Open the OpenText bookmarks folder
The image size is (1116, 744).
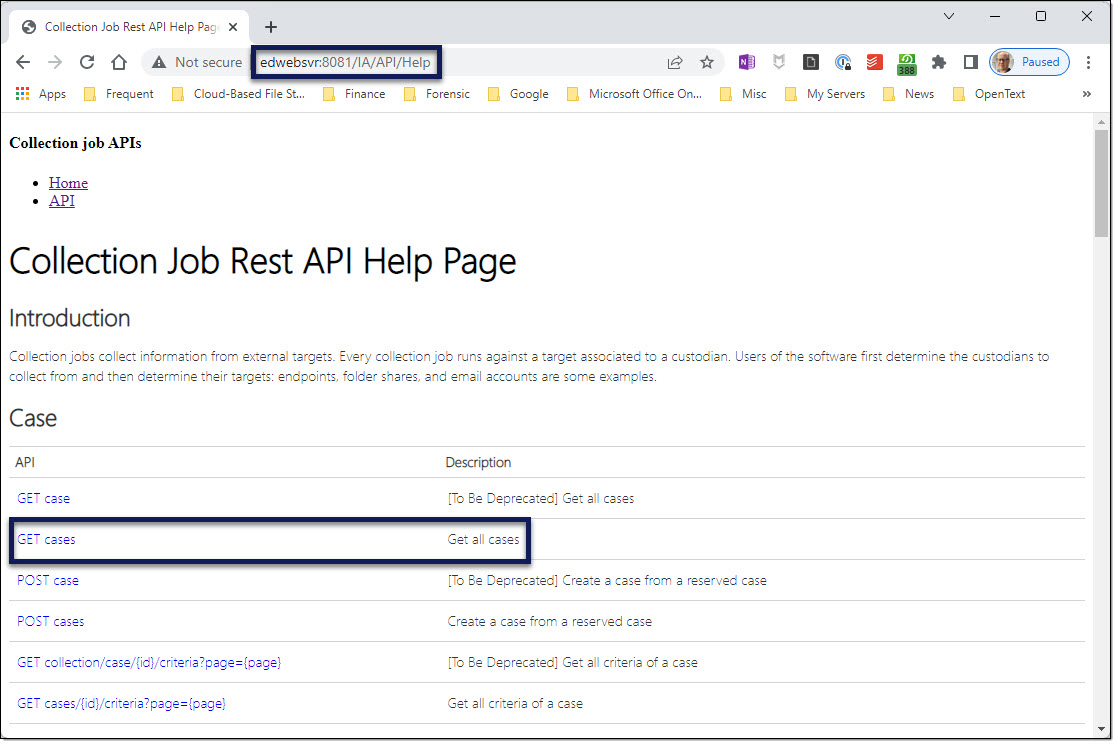989,94
